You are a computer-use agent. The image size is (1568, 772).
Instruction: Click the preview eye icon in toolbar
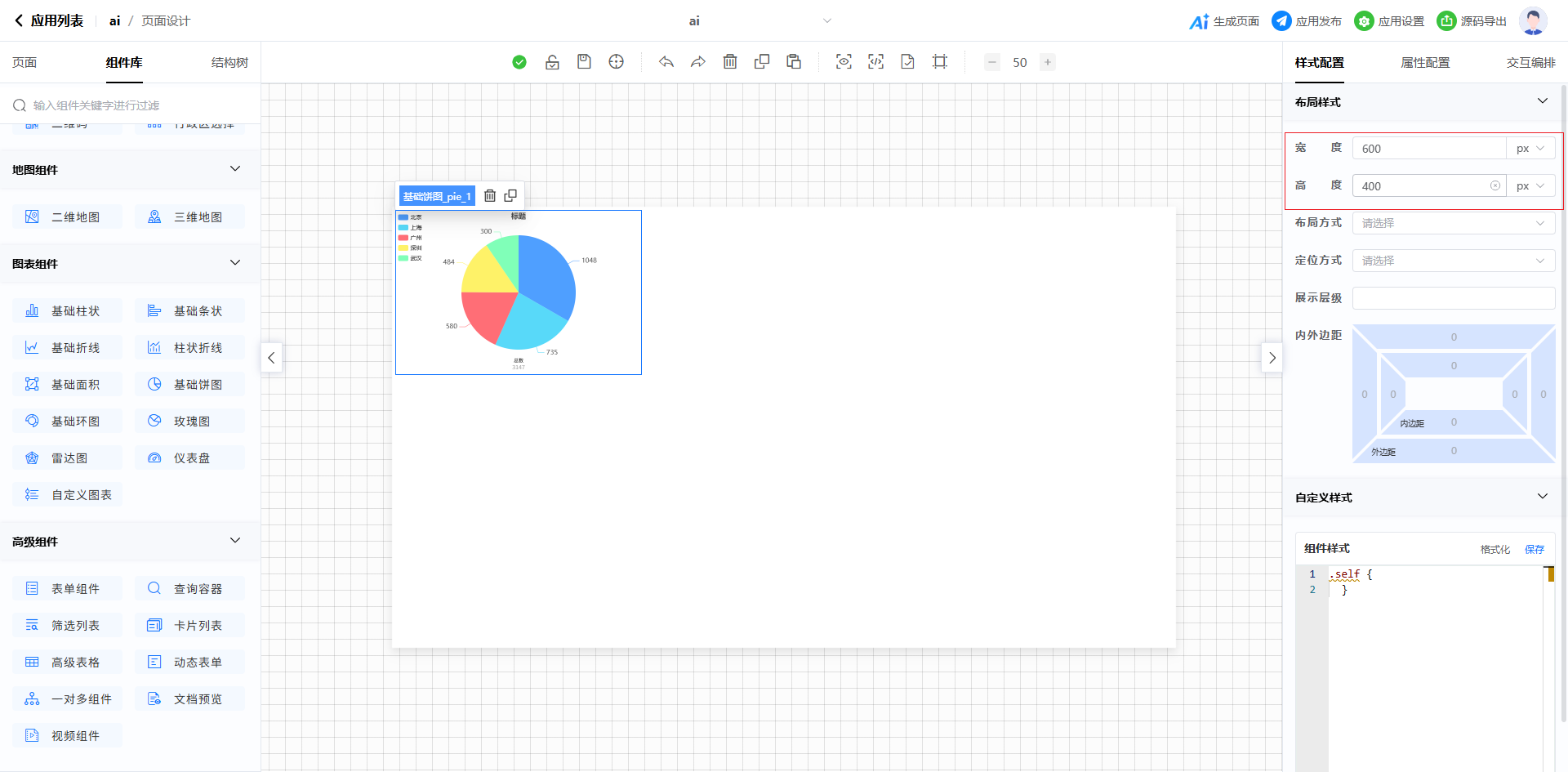tap(844, 62)
